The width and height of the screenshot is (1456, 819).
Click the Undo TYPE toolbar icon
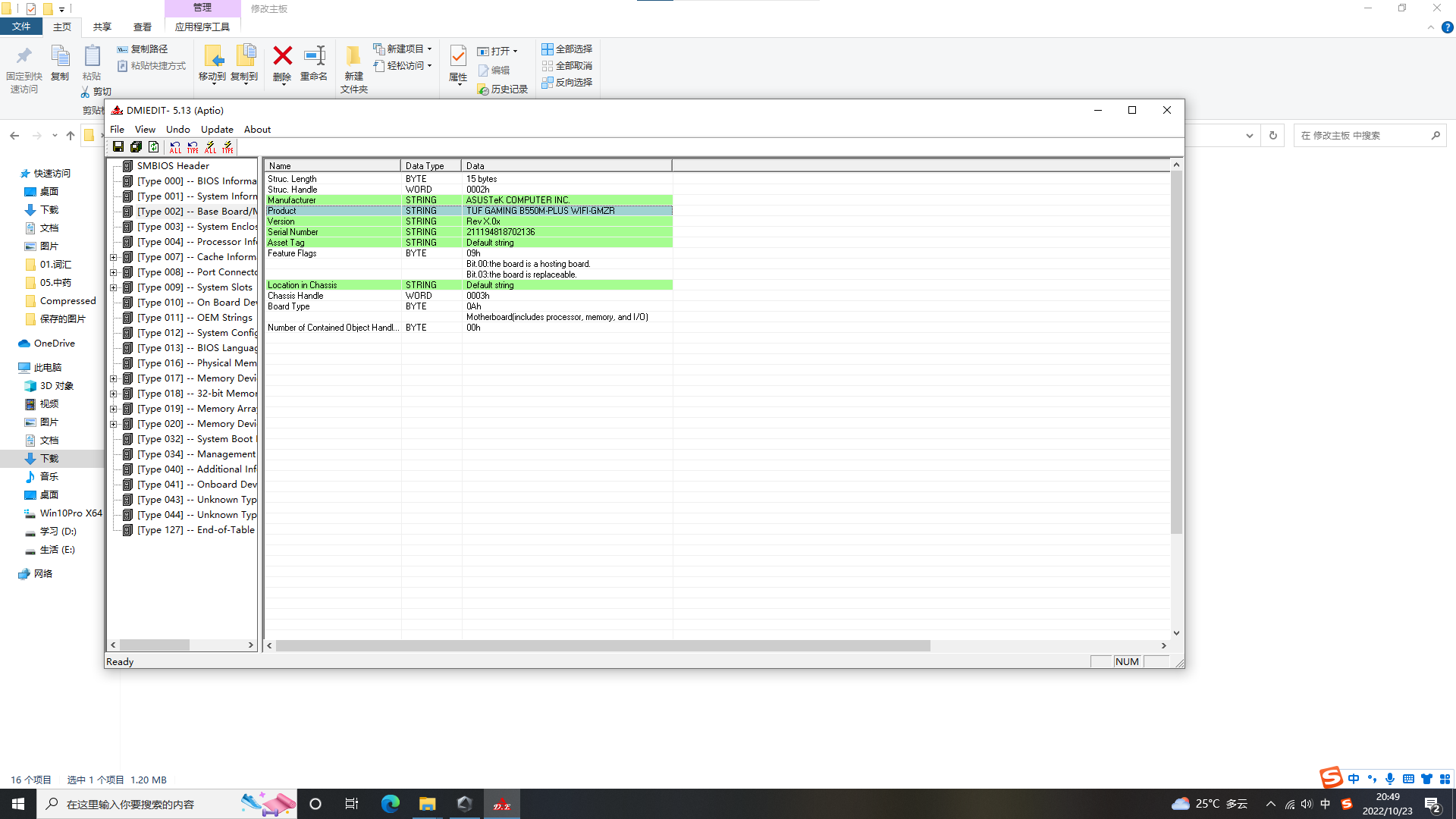(193, 147)
